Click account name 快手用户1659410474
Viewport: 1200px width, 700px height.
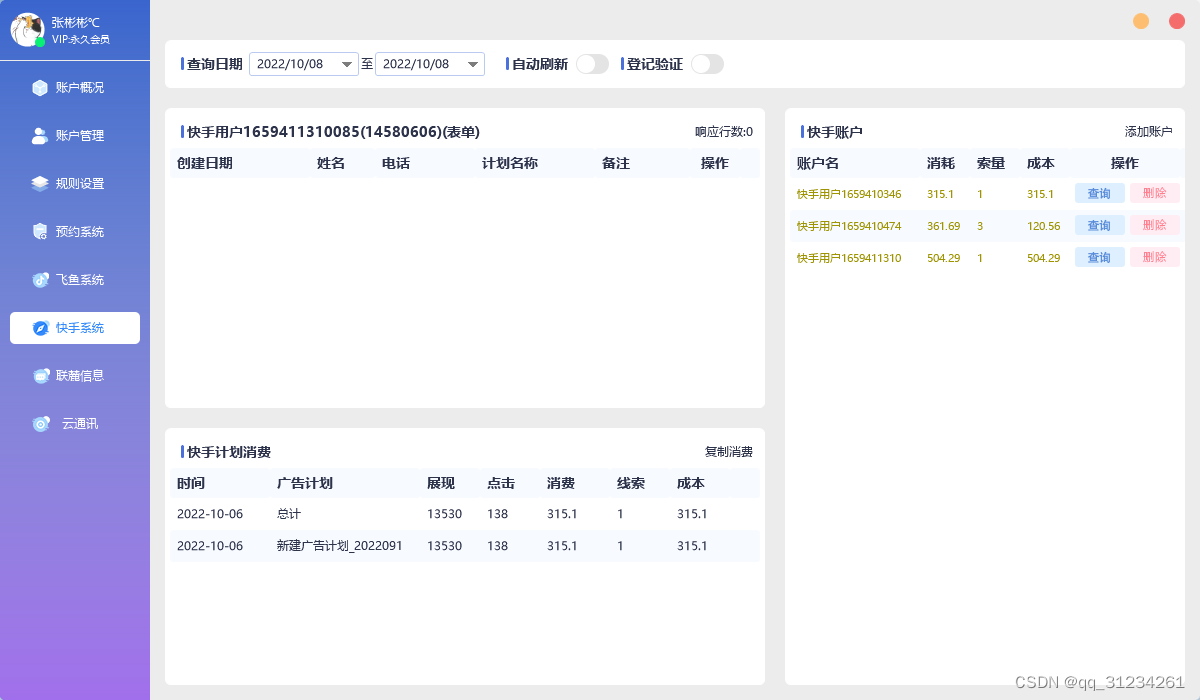[849, 226]
